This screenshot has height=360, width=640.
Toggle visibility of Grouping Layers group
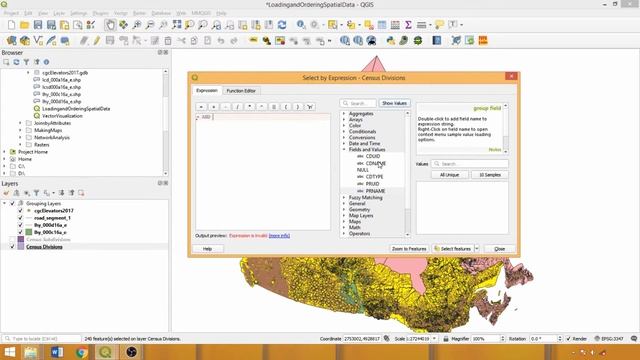12,203
